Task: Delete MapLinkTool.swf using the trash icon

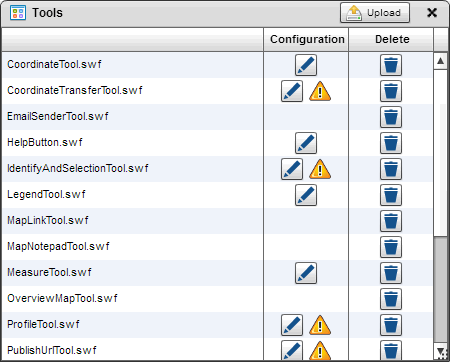Action: (x=391, y=221)
